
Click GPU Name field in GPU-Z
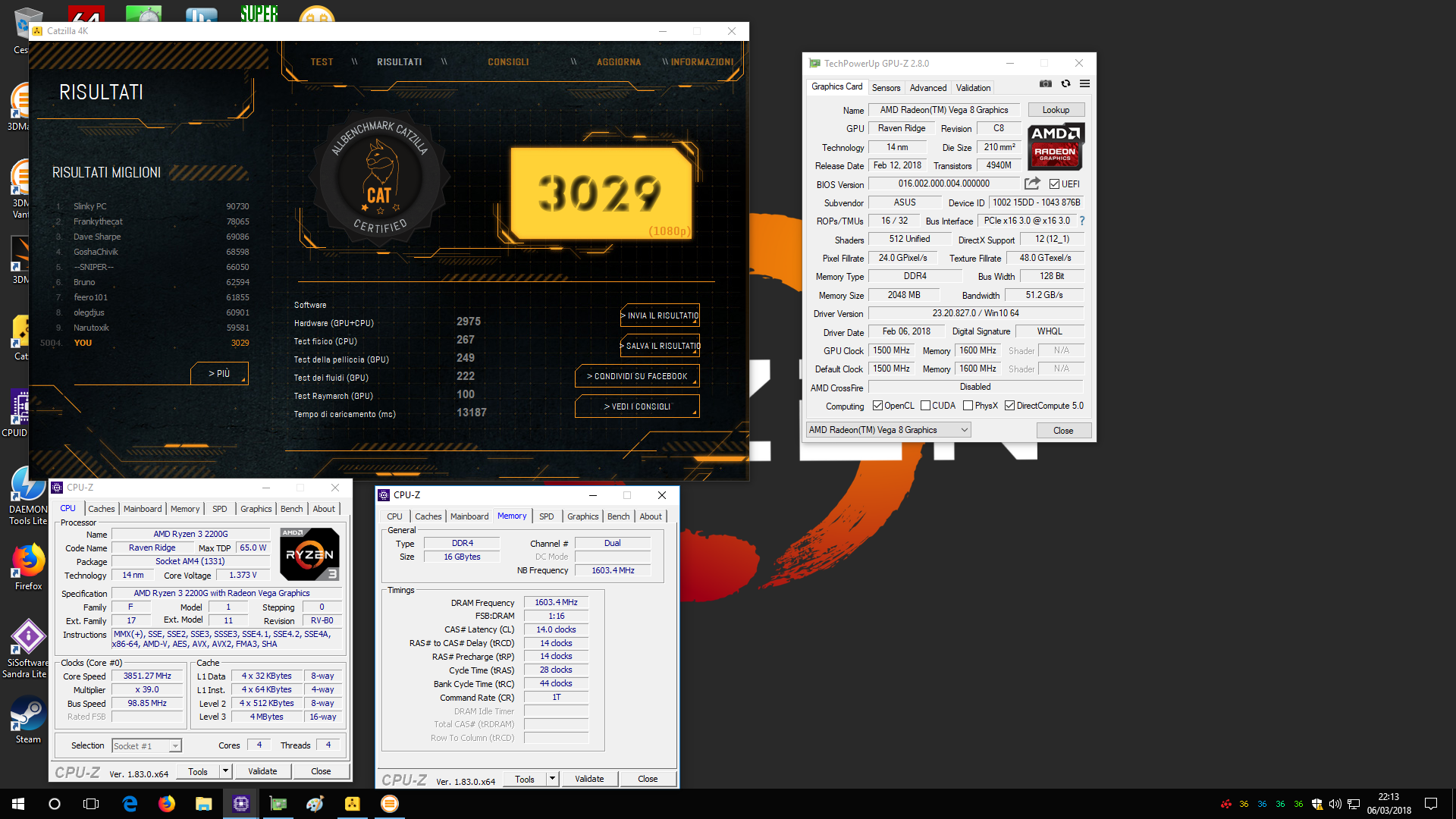tap(943, 110)
